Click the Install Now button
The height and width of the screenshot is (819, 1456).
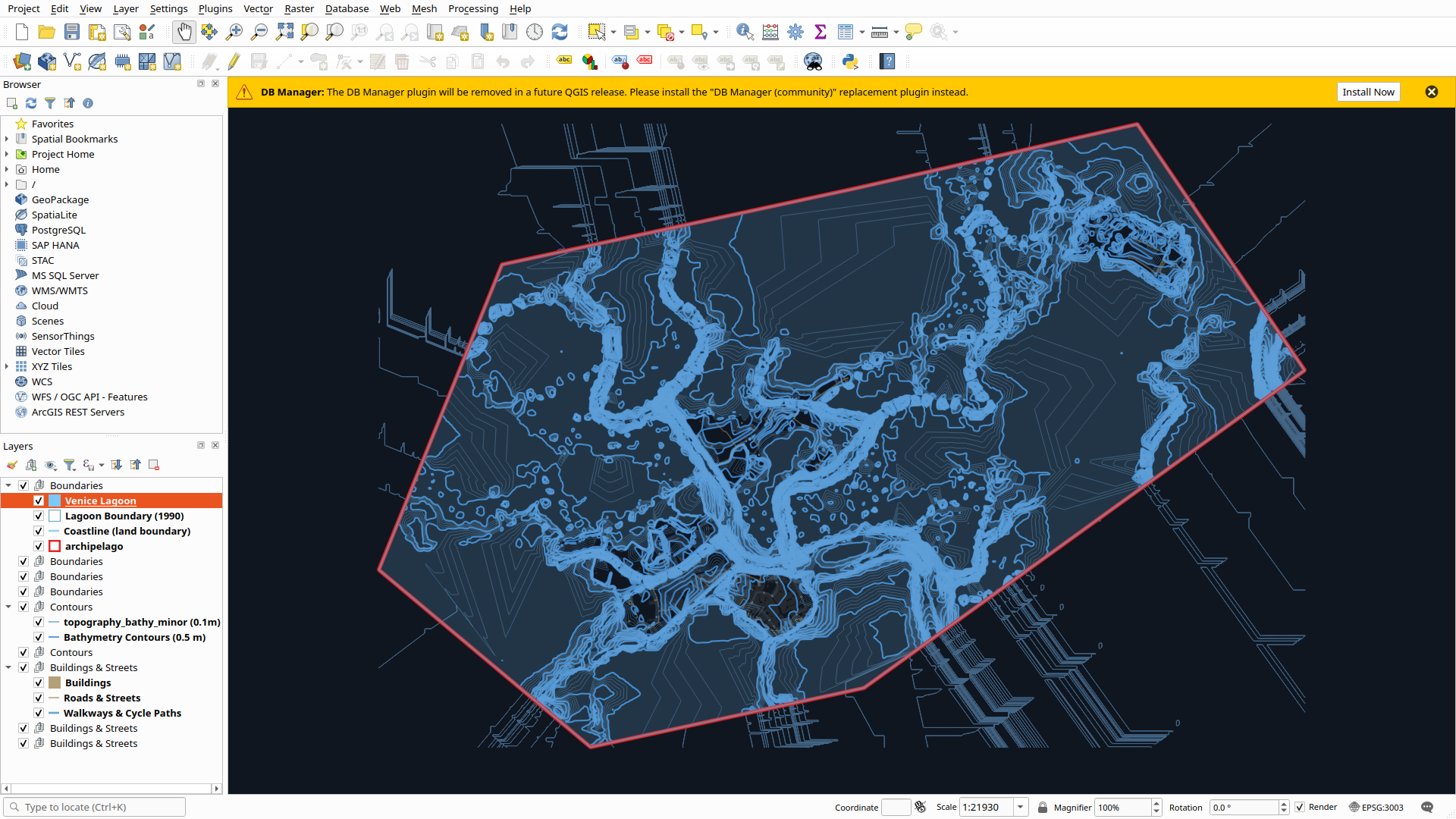(1368, 92)
